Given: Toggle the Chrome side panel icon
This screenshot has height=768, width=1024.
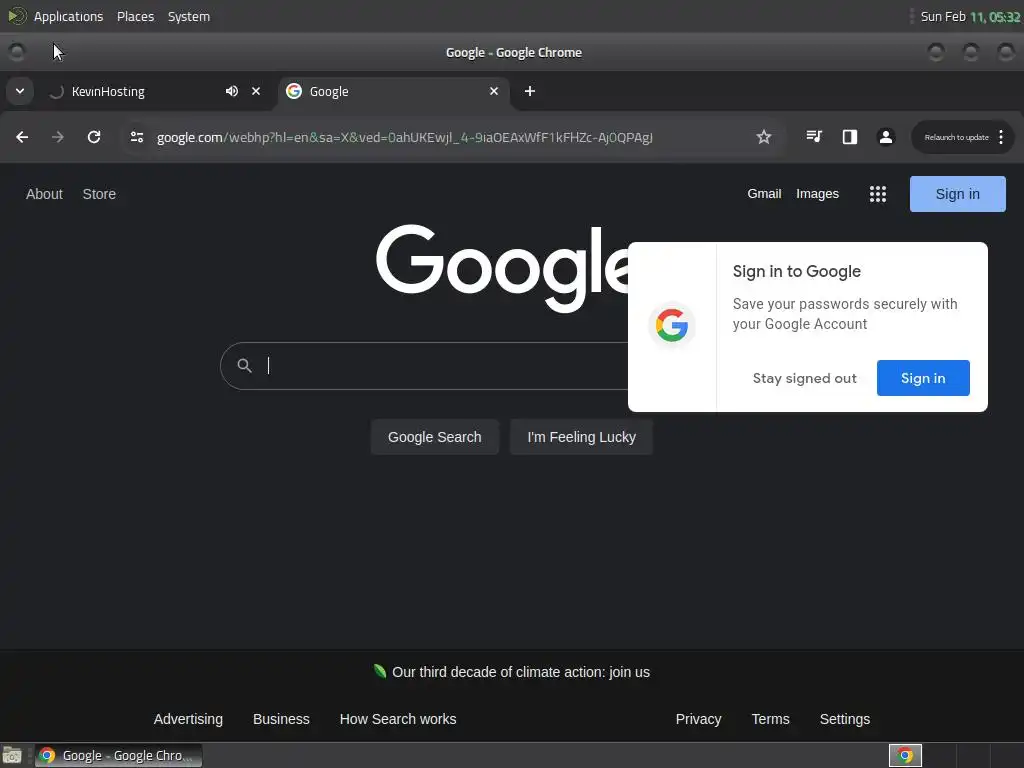Looking at the screenshot, I should pyautogui.click(x=850, y=136).
